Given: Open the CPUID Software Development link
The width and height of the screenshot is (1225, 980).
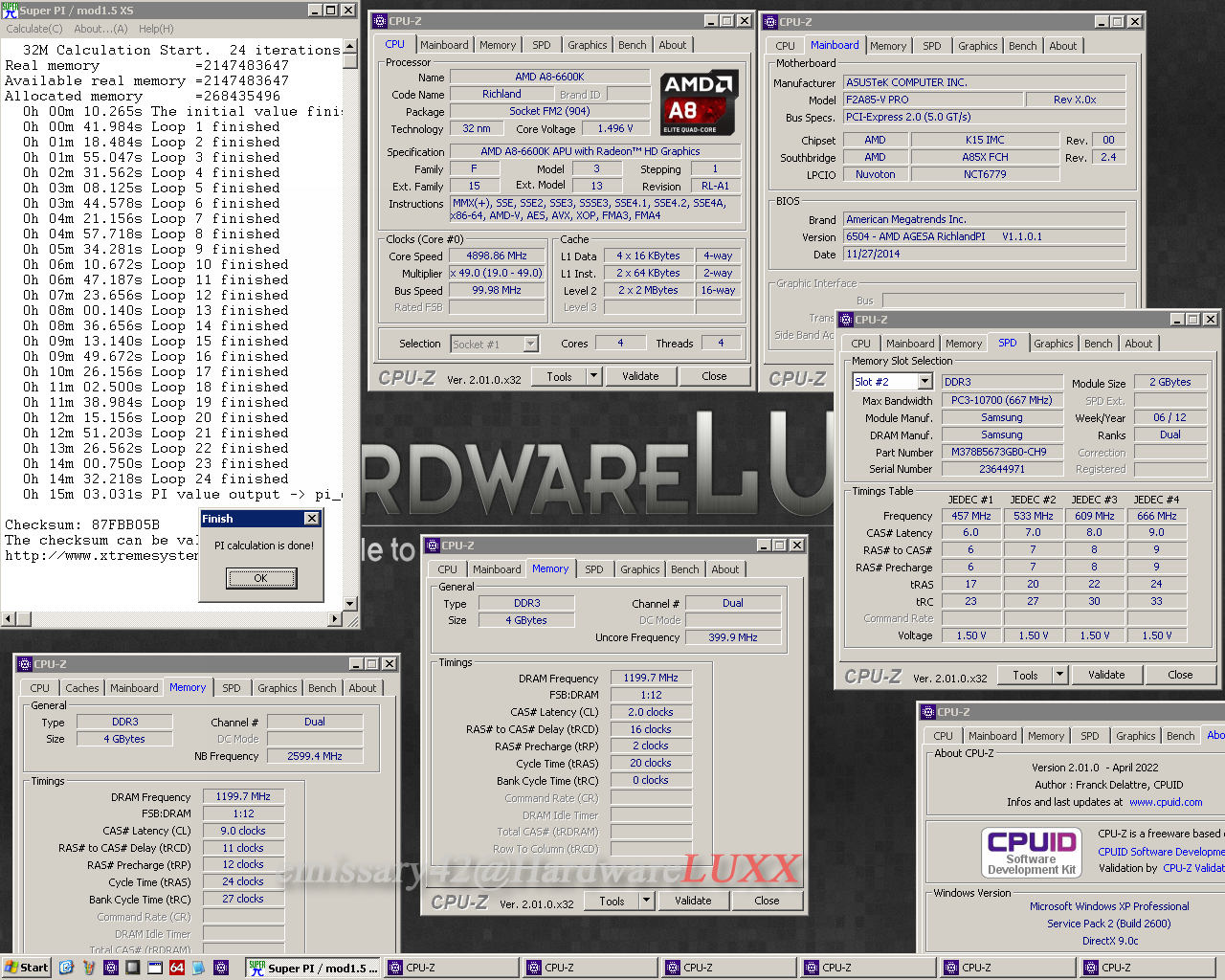Looking at the screenshot, I should (x=1161, y=851).
